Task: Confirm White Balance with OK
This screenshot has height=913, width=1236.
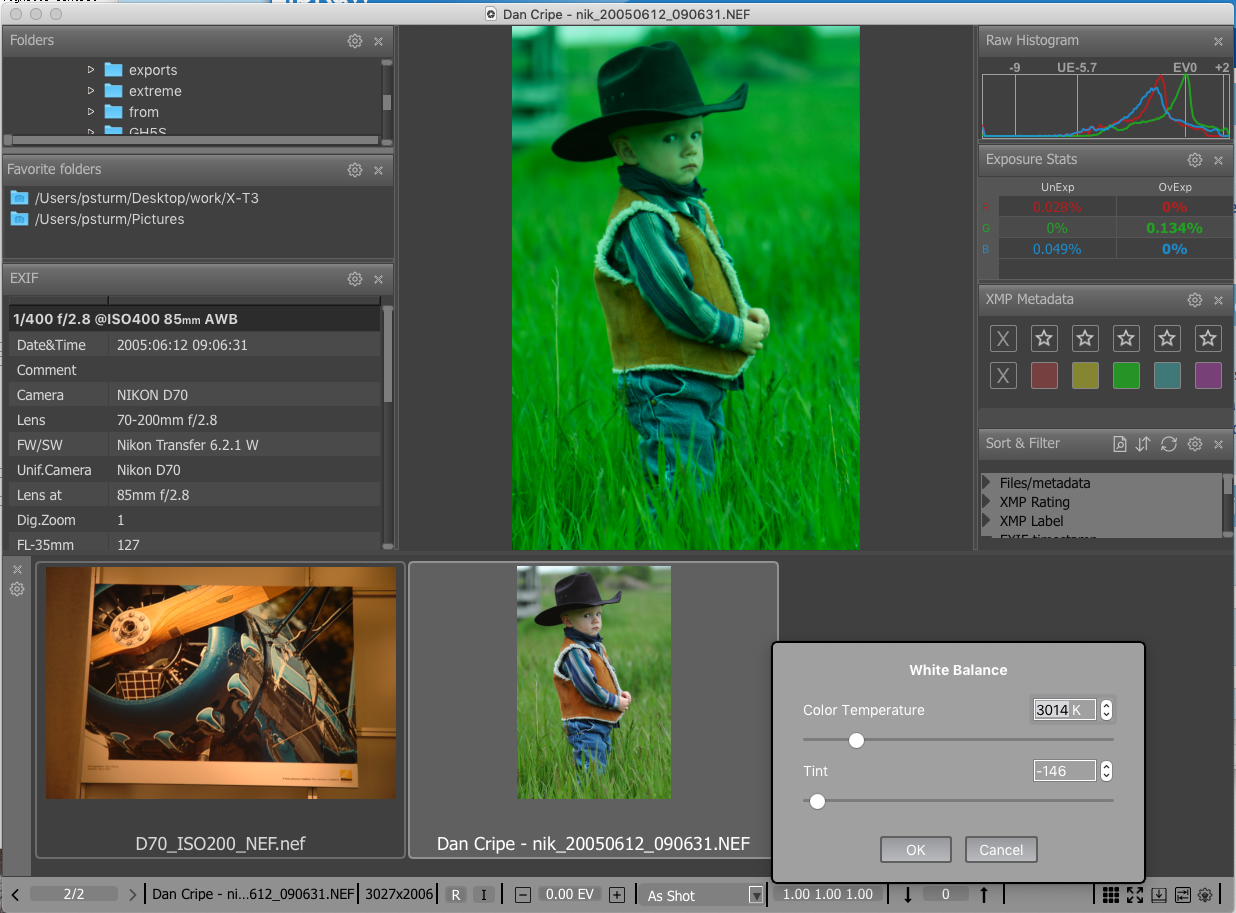Action: 915,850
